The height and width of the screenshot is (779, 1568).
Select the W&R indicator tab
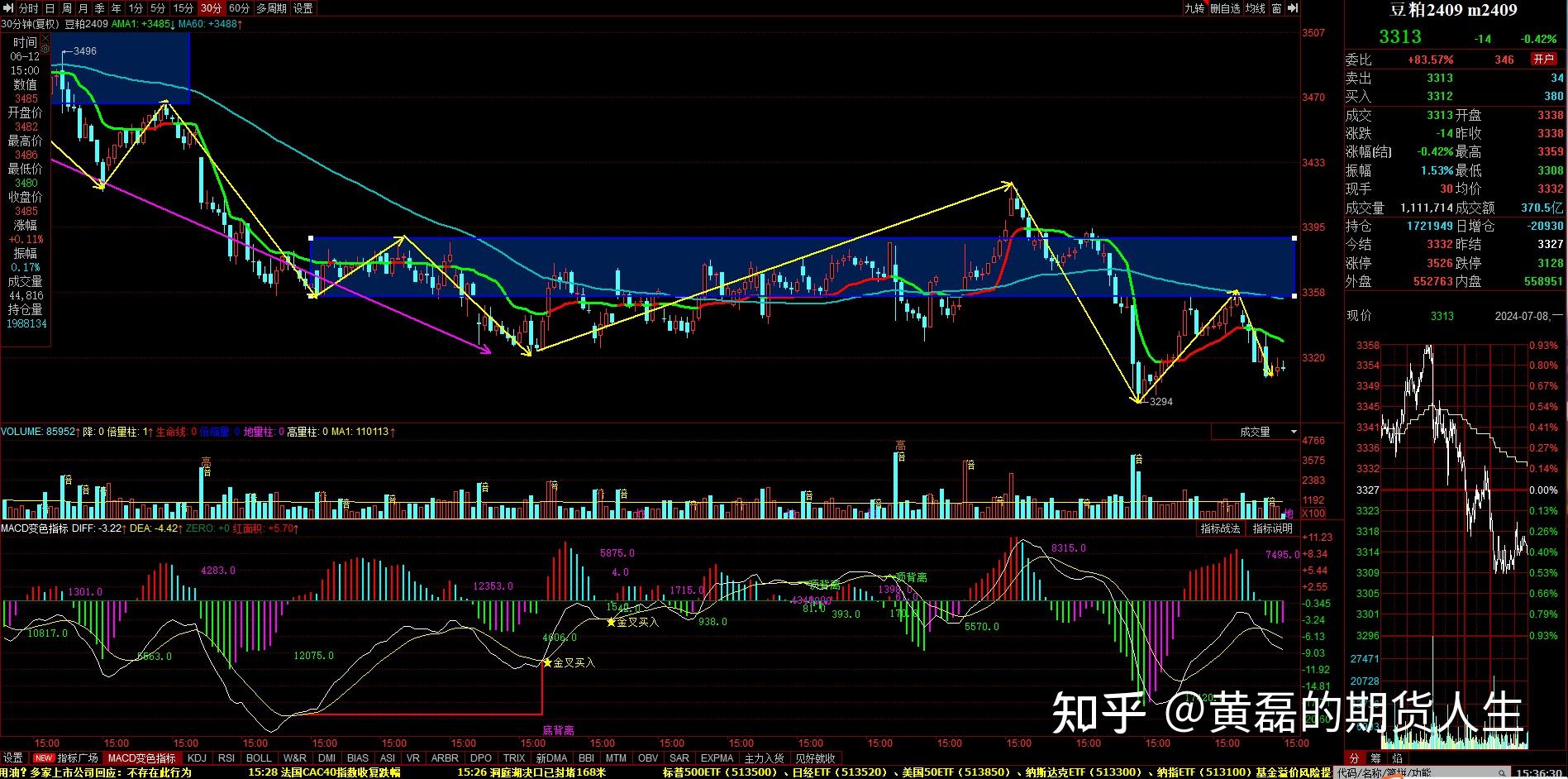click(x=294, y=757)
